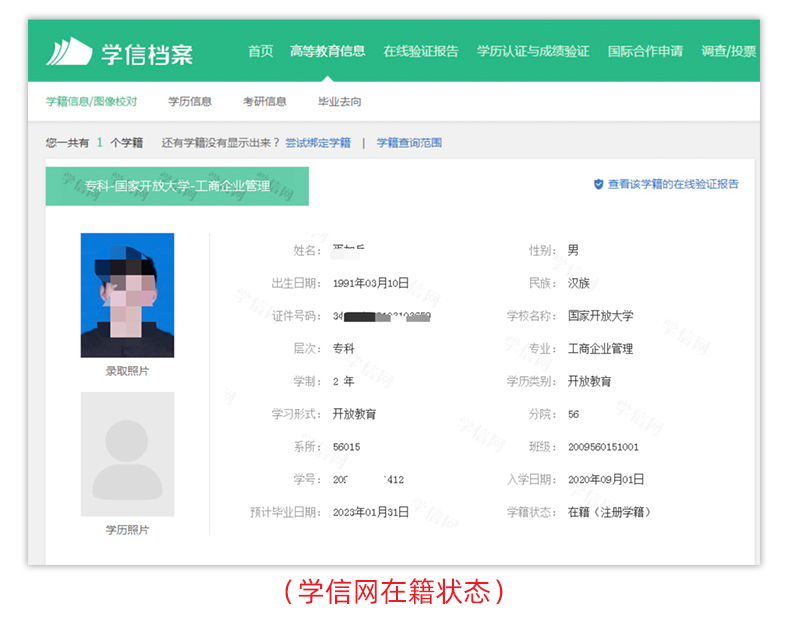The height and width of the screenshot is (620, 790).
Task: Click the shield icon beside 在线验证报告 link
Action: (599, 184)
